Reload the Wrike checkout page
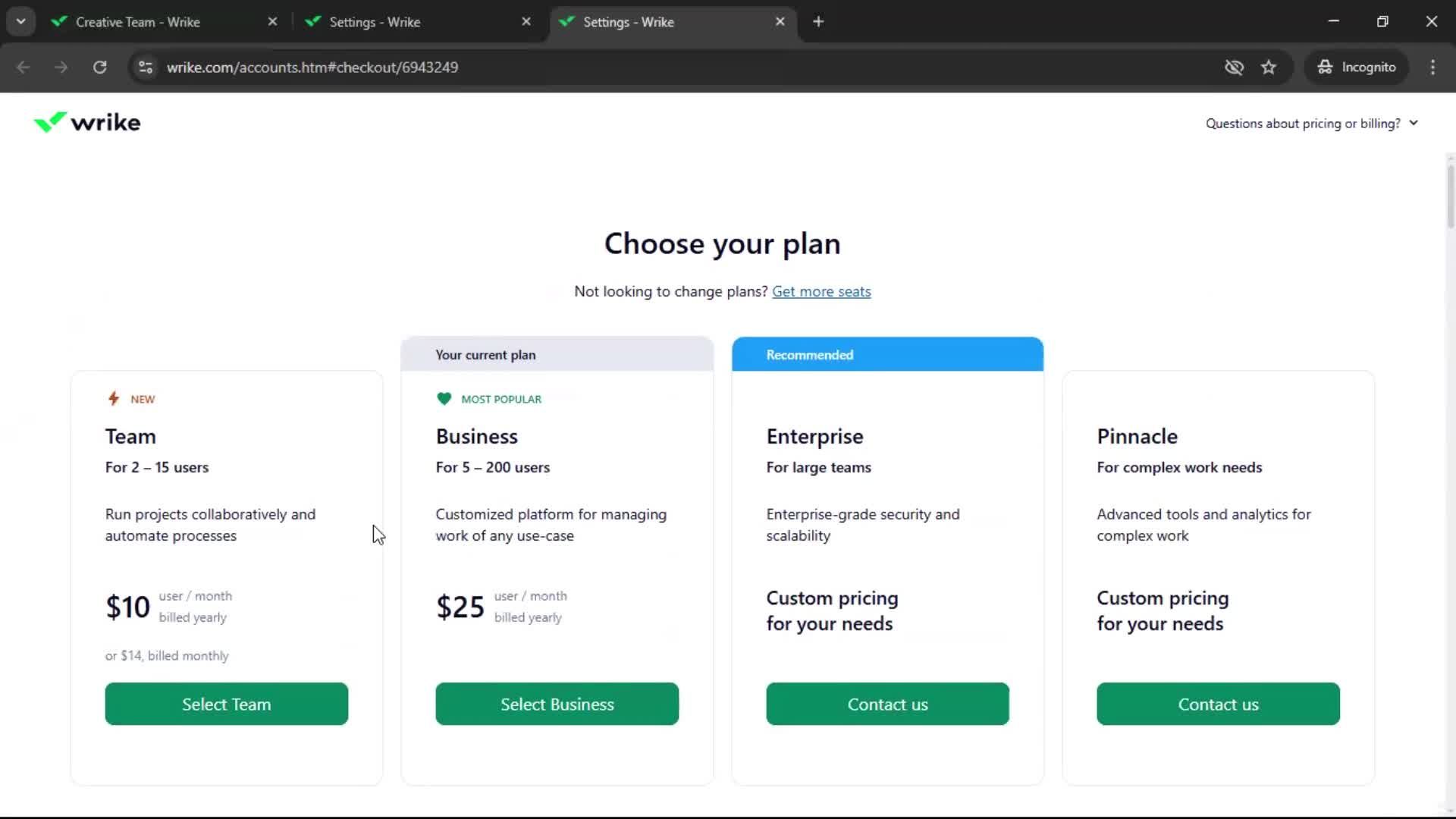Viewport: 1456px width, 819px height. (99, 67)
